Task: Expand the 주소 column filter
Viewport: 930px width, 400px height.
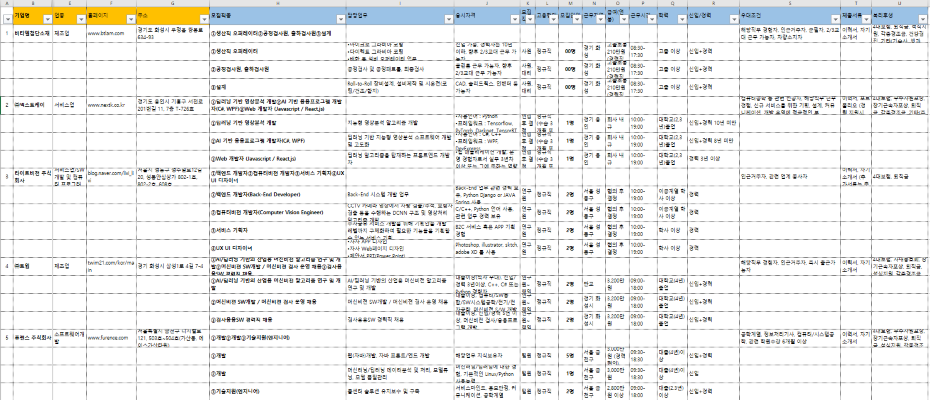Action: click(x=202, y=18)
